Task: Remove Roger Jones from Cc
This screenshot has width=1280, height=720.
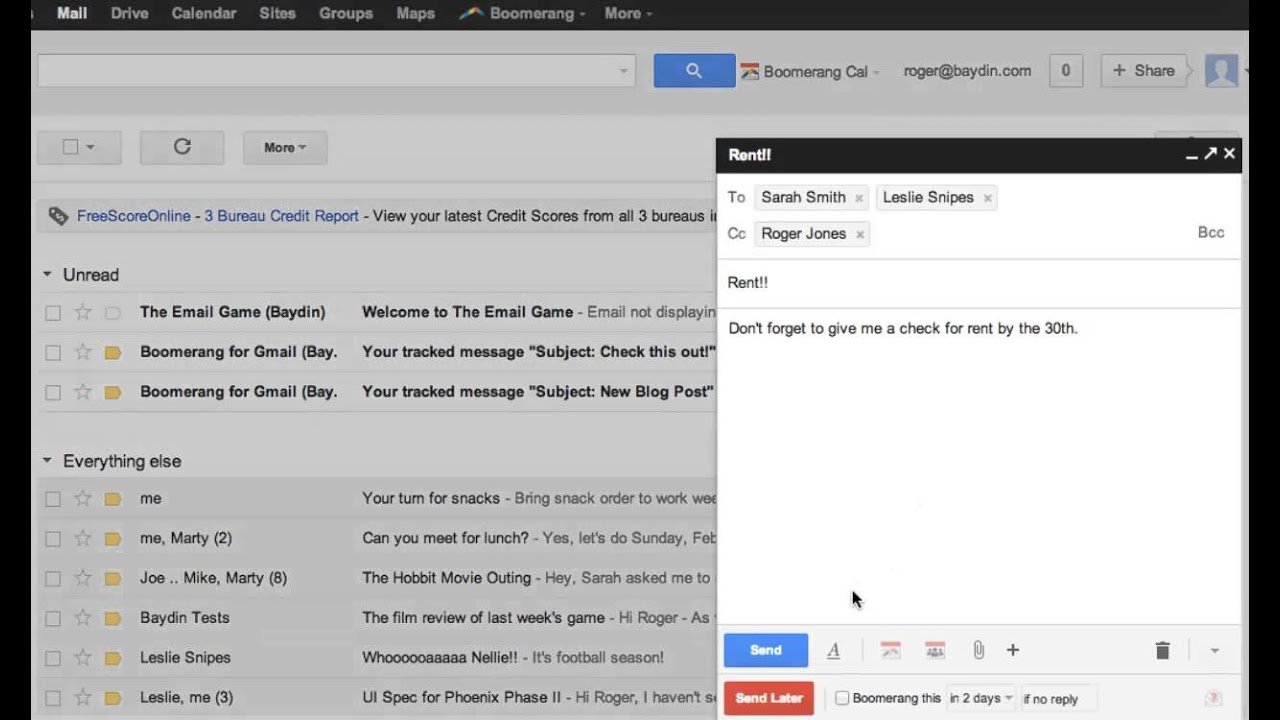Action: [x=859, y=234]
